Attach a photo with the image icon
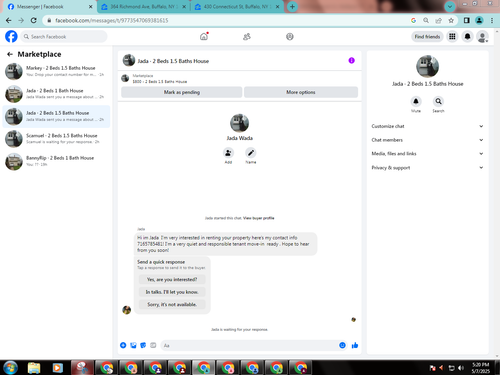The image size is (500, 375). 133,345
